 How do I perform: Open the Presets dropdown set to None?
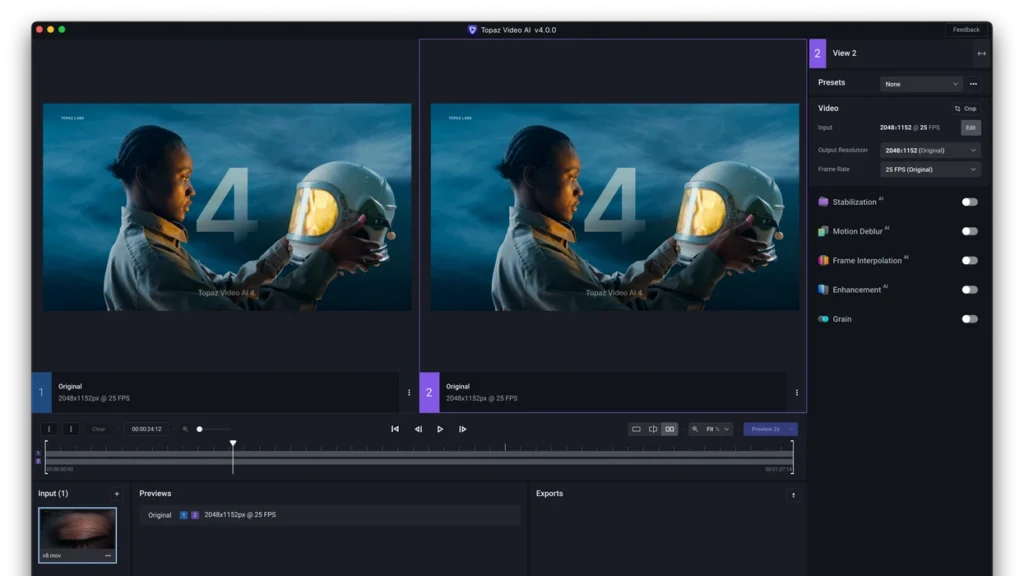coord(921,84)
